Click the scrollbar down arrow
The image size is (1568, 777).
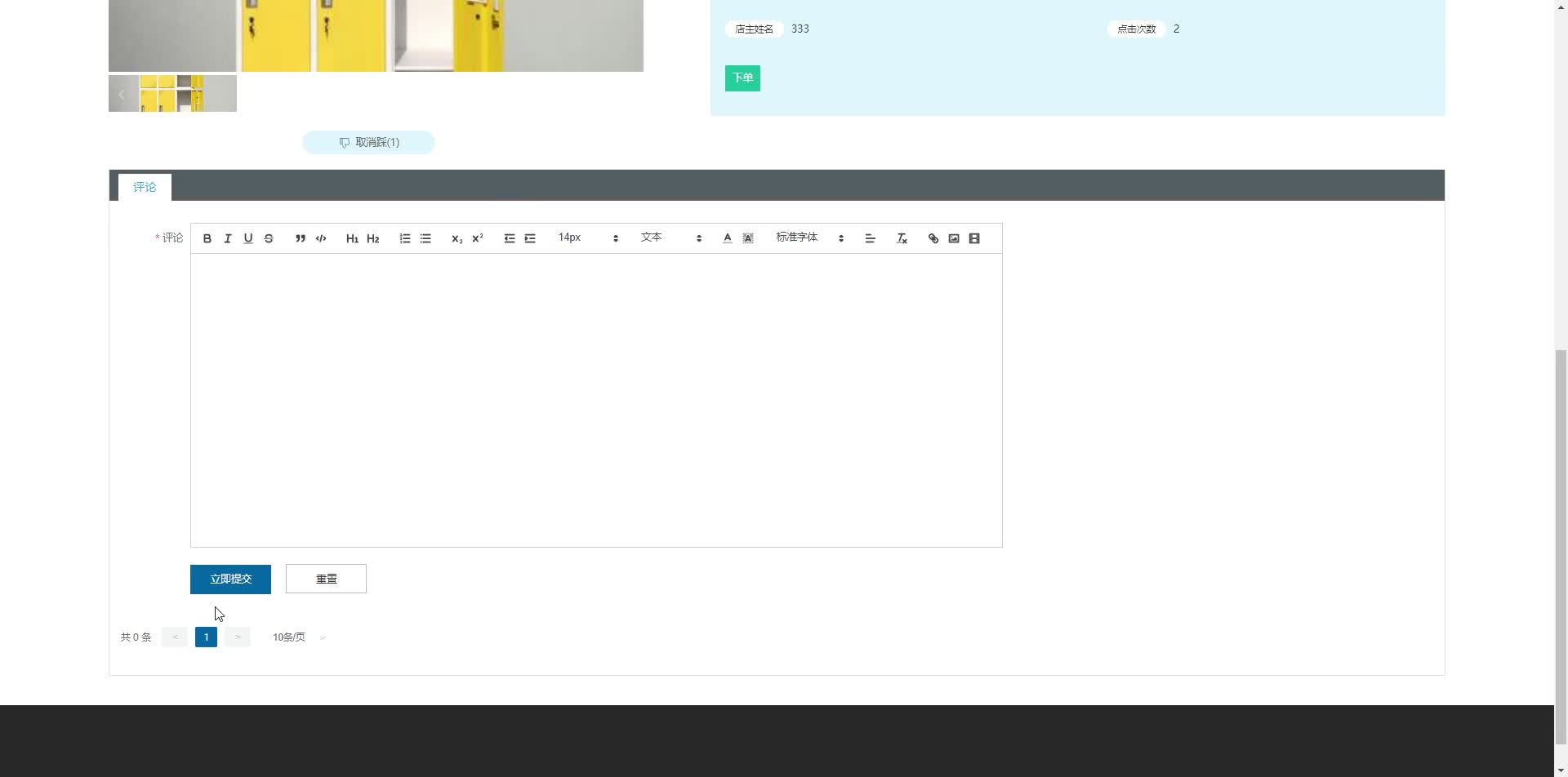[x=1561, y=770]
